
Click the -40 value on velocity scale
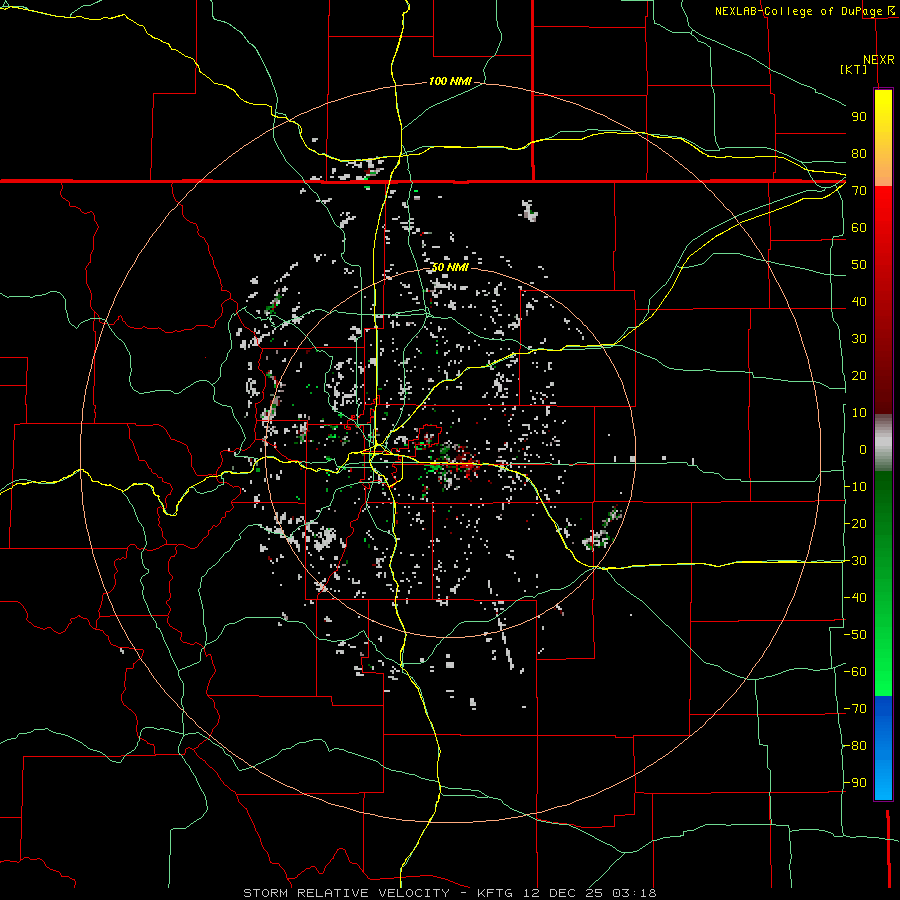pyautogui.click(x=855, y=598)
